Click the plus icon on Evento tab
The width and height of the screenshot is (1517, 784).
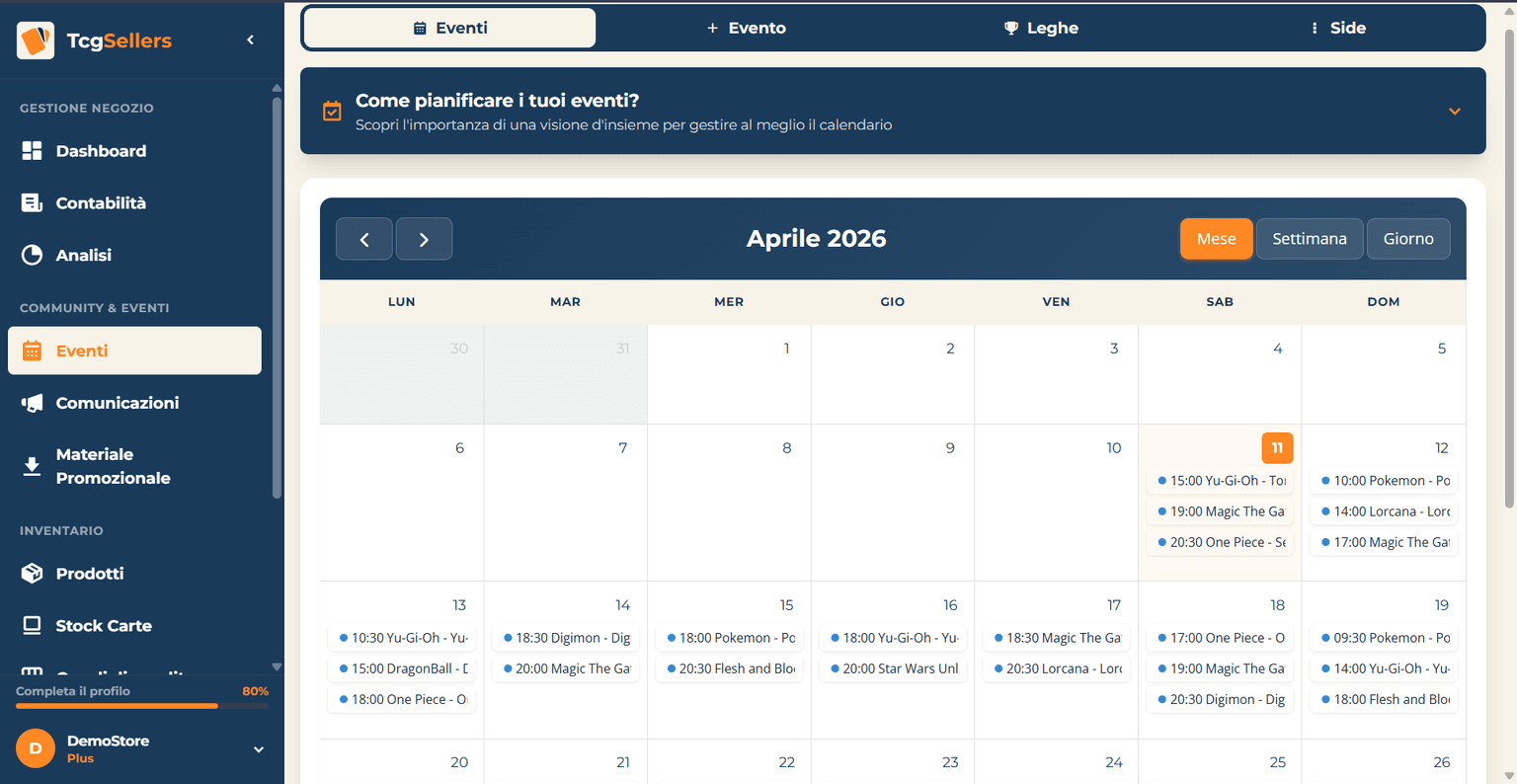click(712, 28)
